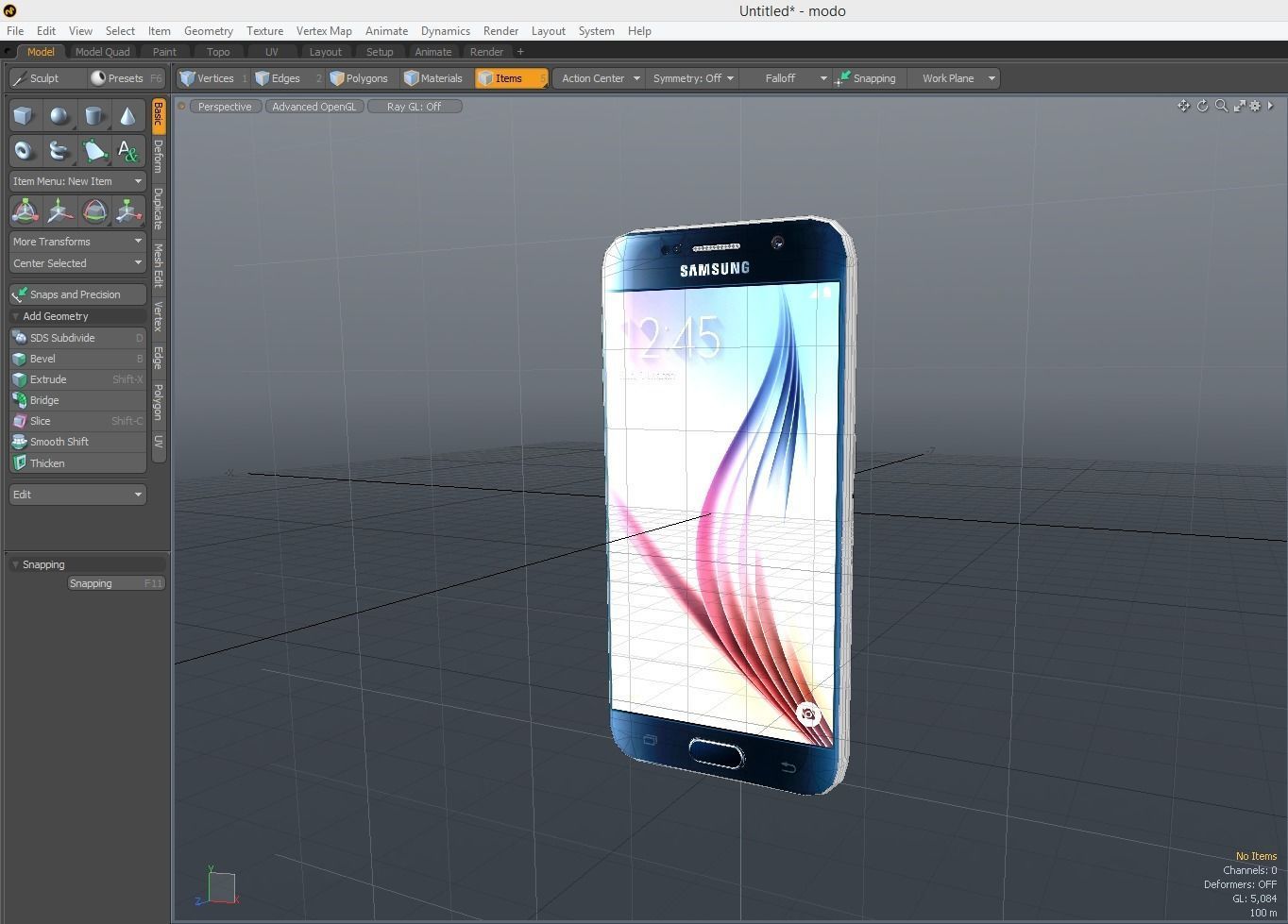Switch to the Render layout tab
The image size is (1288, 924).
click(486, 52)
